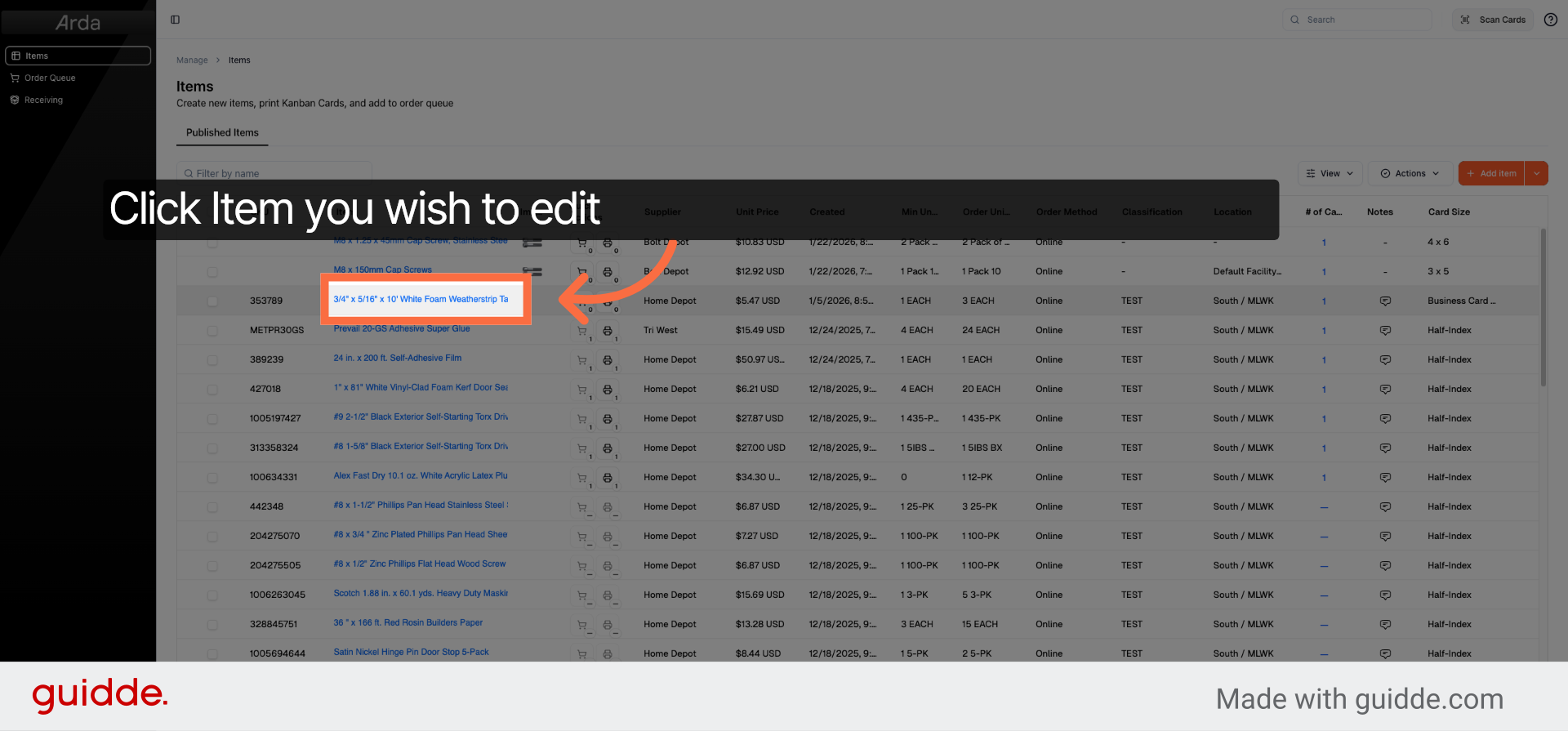Screen dimensions: 1568x731
Task: Select checkbox for item 389239
Action: [212, 360]
